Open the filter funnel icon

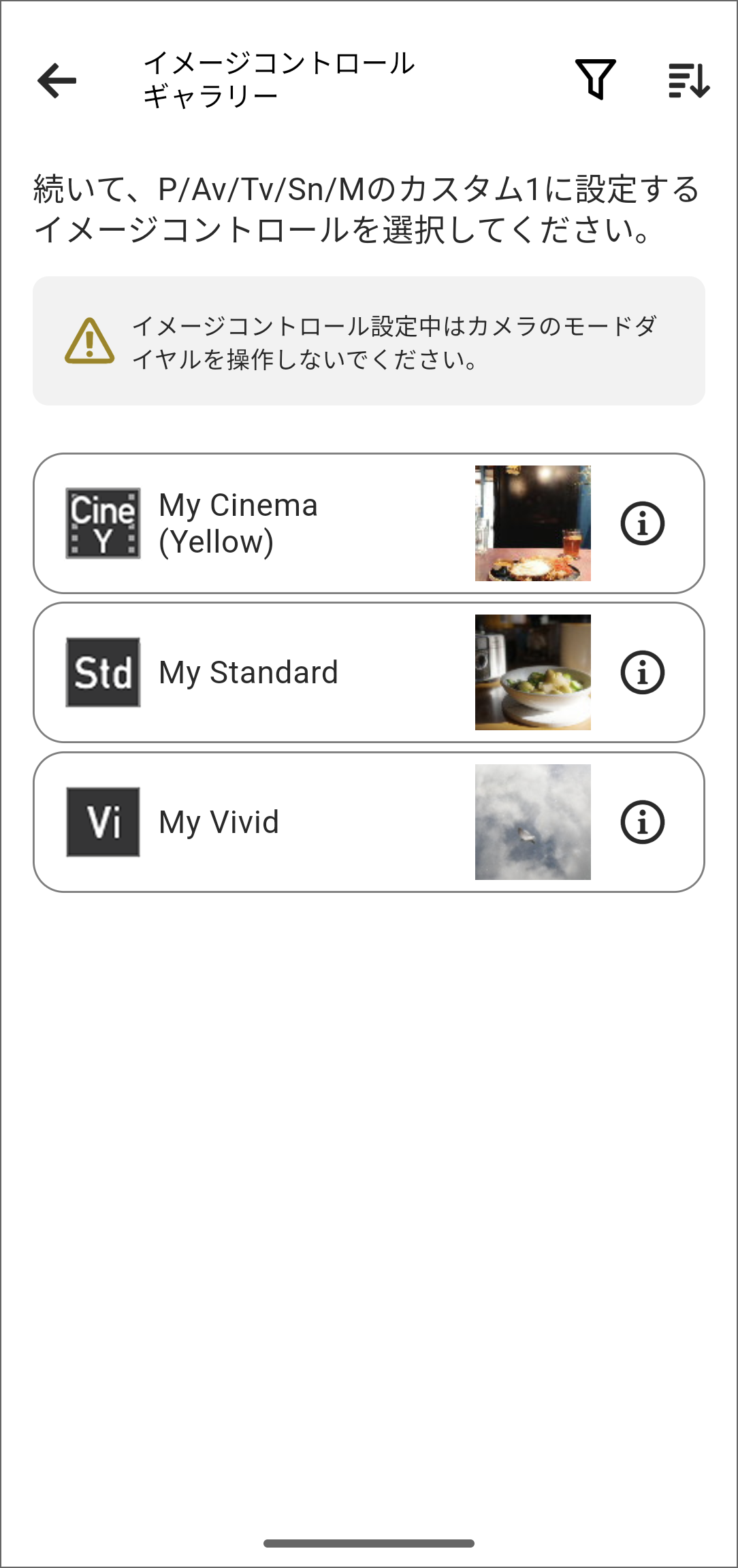coord(596,79)
